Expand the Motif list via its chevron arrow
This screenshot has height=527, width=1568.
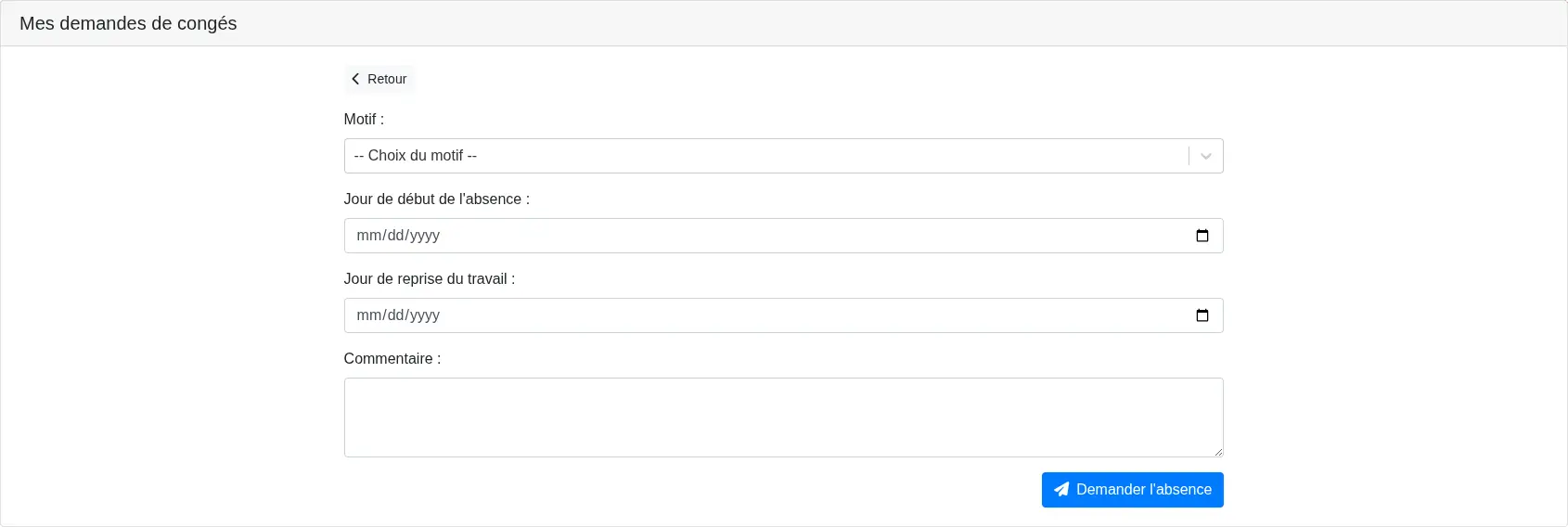point(1205,156)
